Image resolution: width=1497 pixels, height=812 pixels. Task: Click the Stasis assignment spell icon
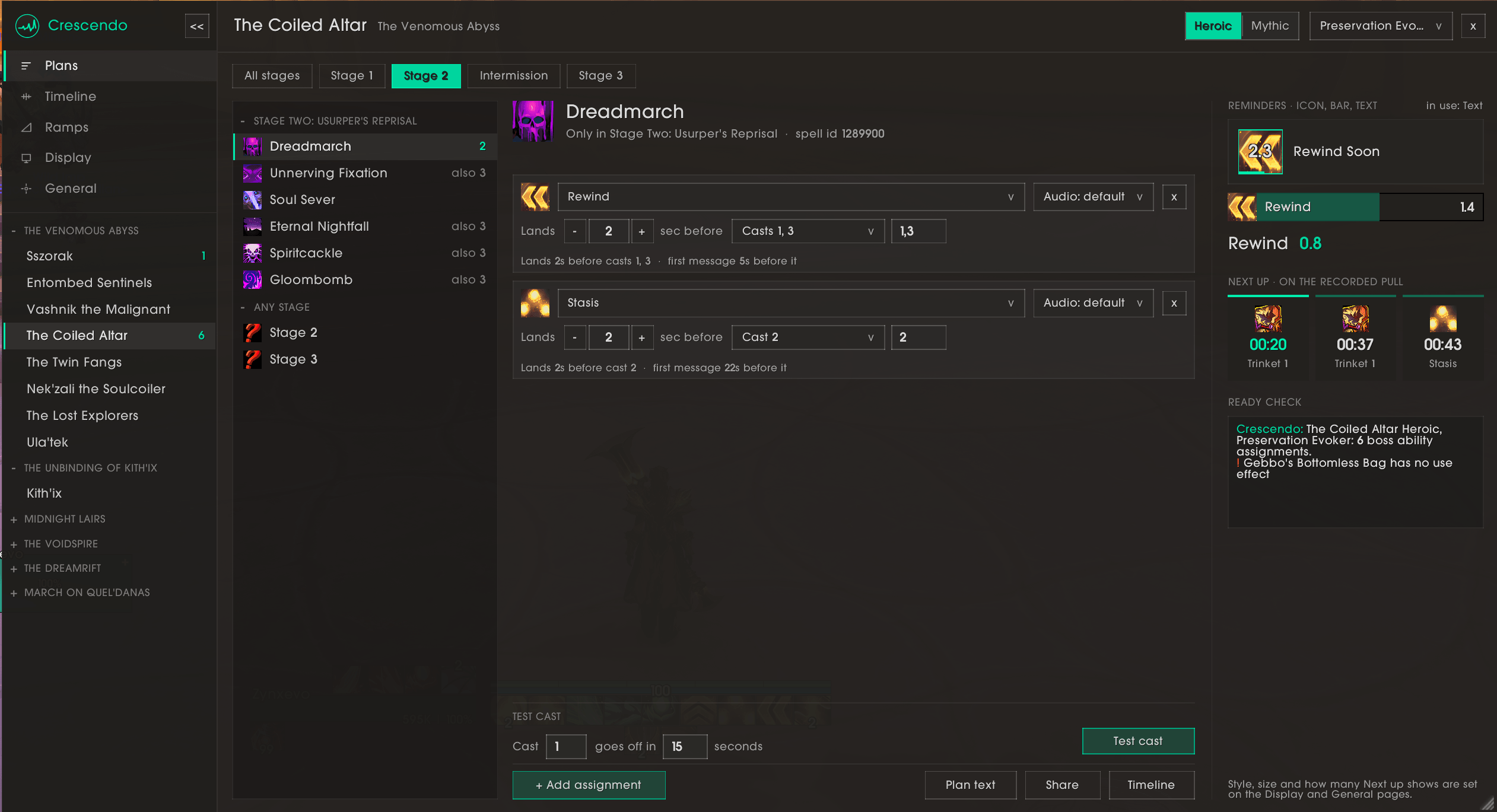535,303
